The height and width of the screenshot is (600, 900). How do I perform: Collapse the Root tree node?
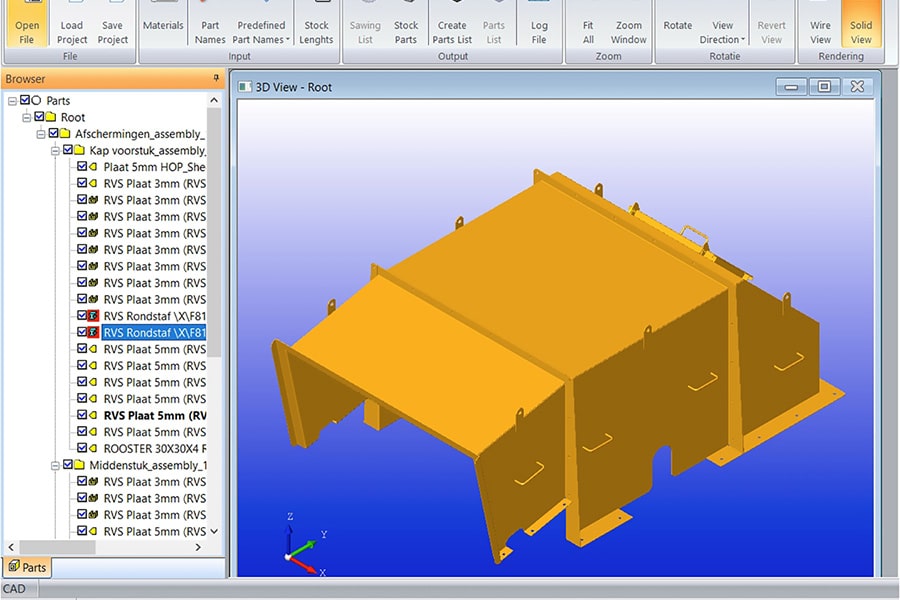26,118
